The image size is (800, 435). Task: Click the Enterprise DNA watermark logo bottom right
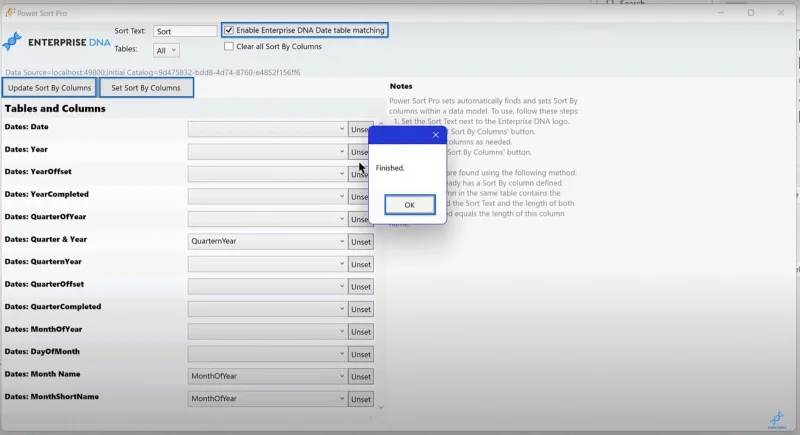click(x=777, y=420)
